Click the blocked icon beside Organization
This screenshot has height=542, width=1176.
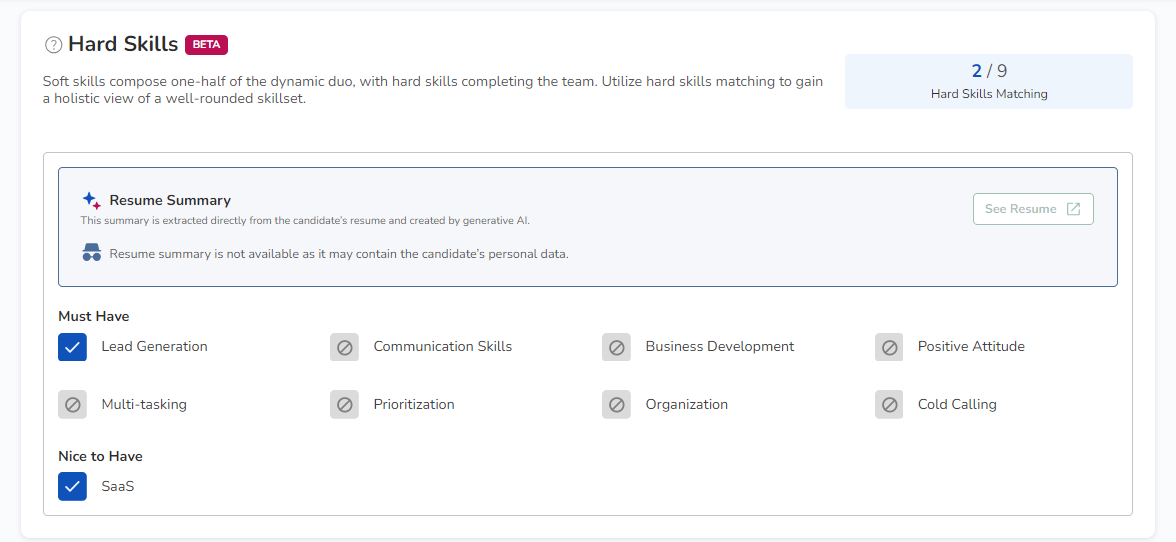point(616,405)
